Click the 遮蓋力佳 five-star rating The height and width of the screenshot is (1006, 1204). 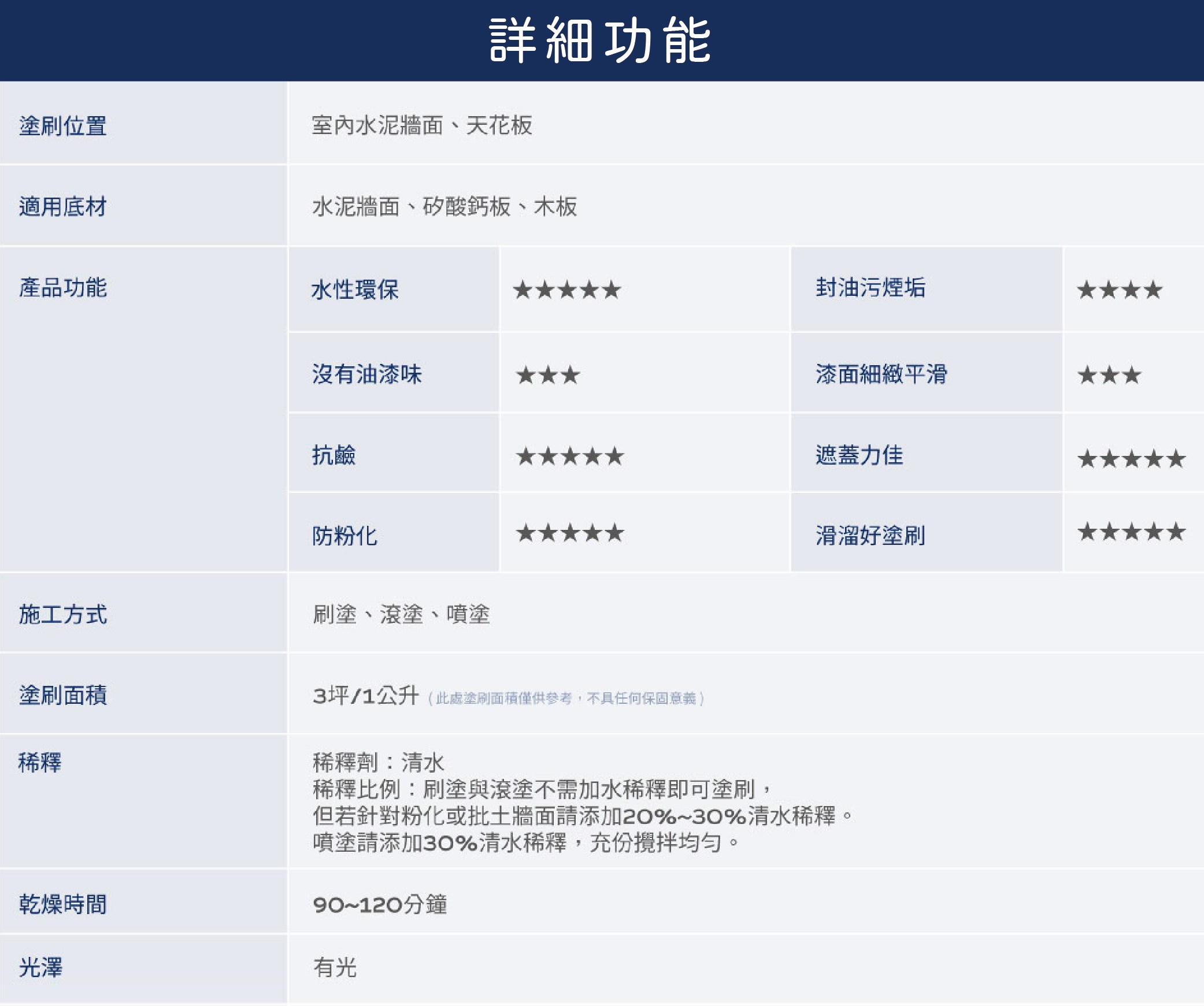[x=1131, y=459]
